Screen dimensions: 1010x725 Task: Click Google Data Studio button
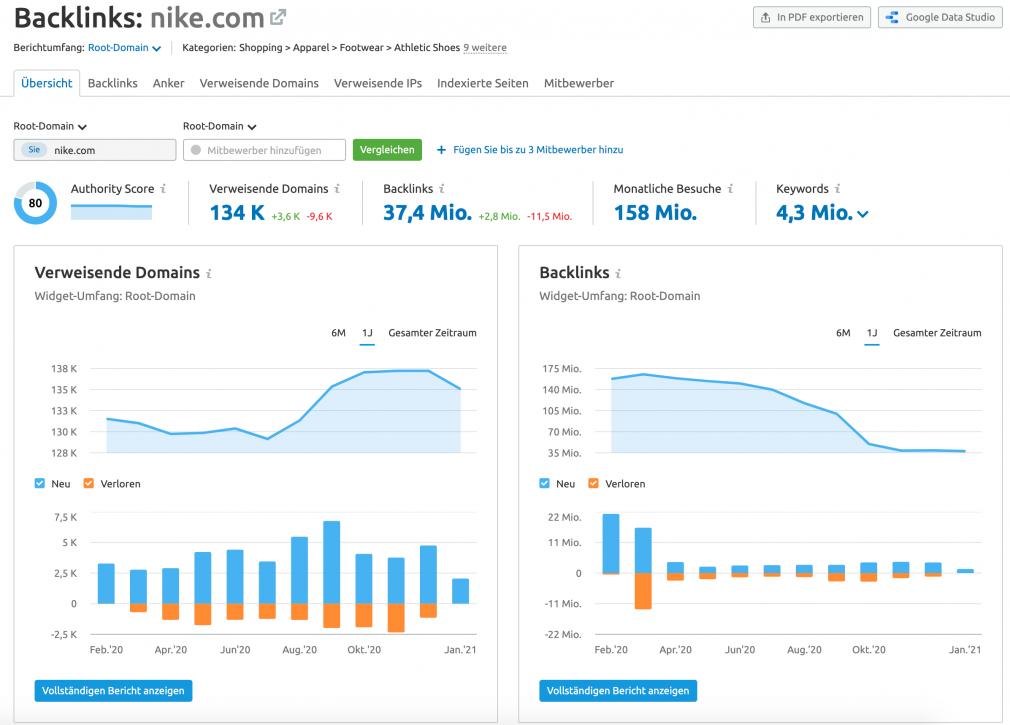coord(940,17)
